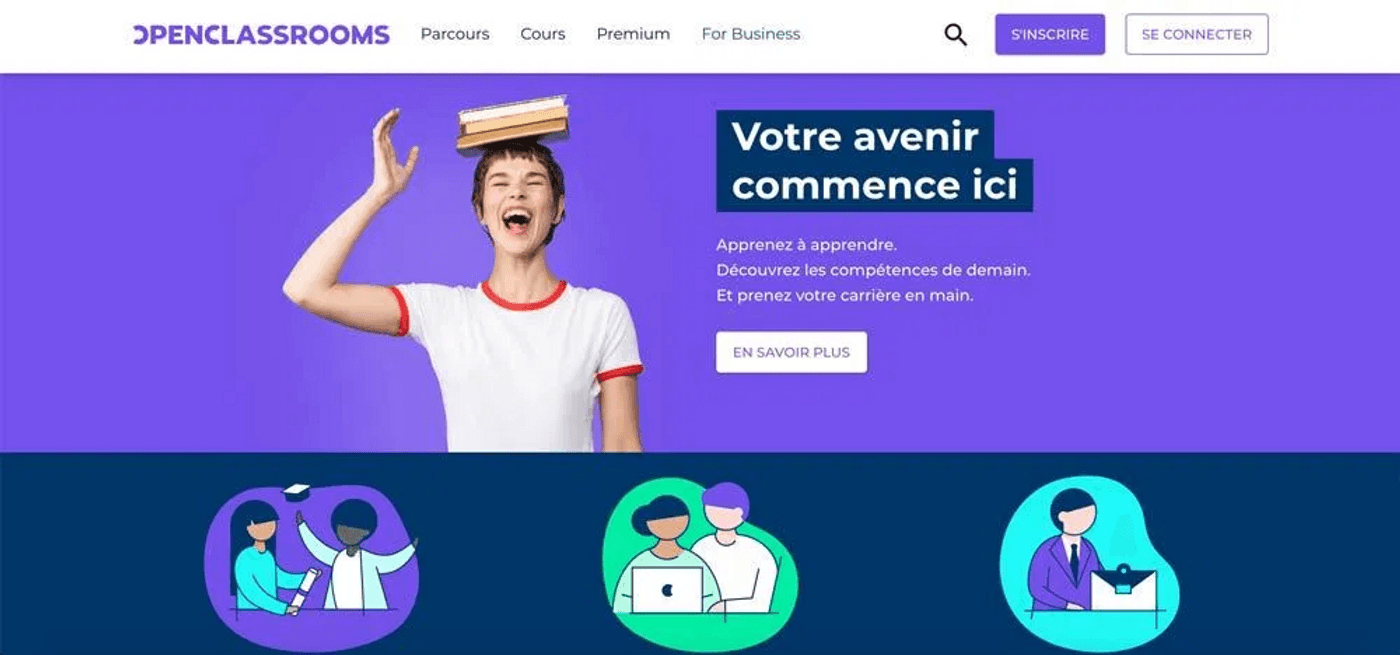Go to the Premium page

pos(633,34)
